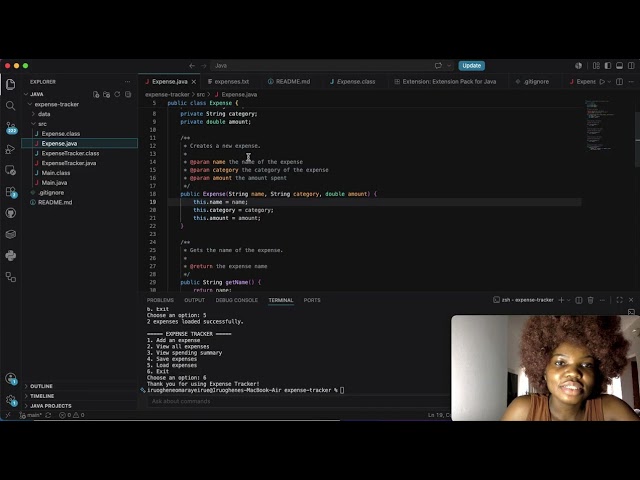This screenshot has height=480, width=640.
Task: Add a new terminal with plus icon
Action: pos(561,300)
